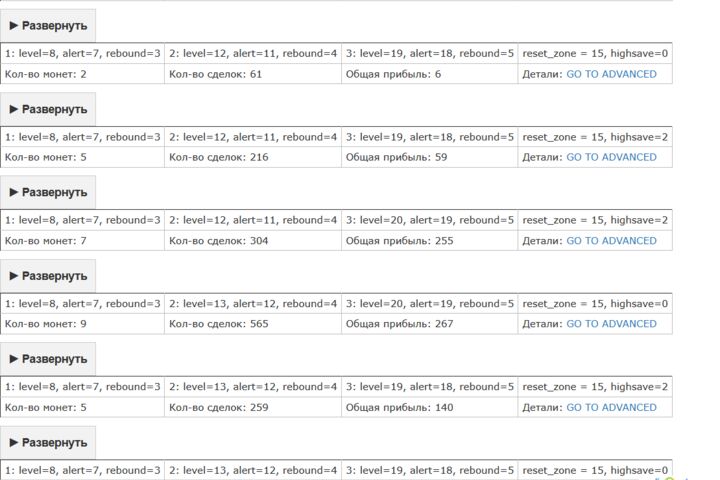The width and height of the screenshot is (720, 480).
Task: Expand the Развернуть section above the 259-trades table
Action: click(48, 359)
